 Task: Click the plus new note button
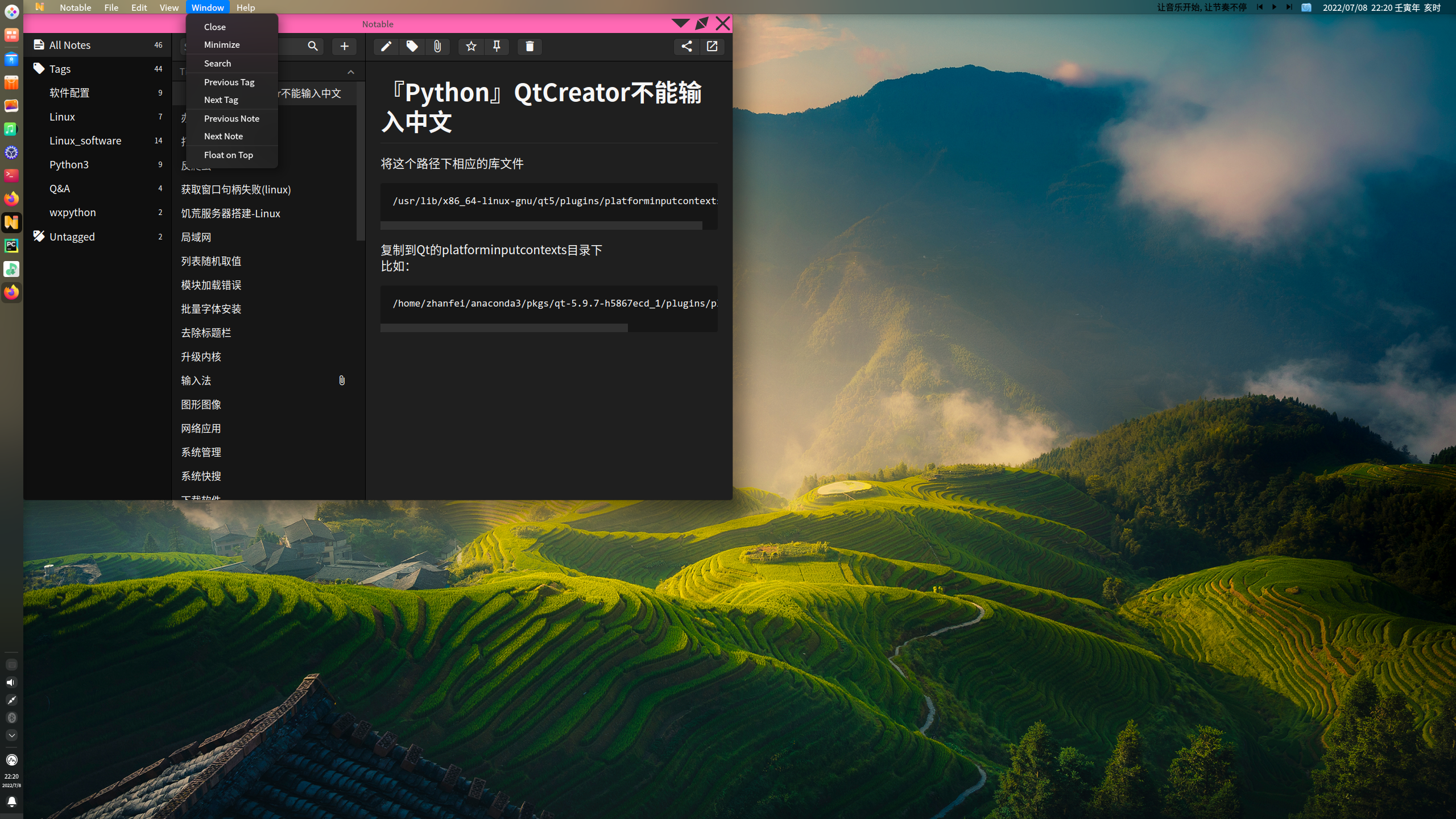click(x=344, y=46)
